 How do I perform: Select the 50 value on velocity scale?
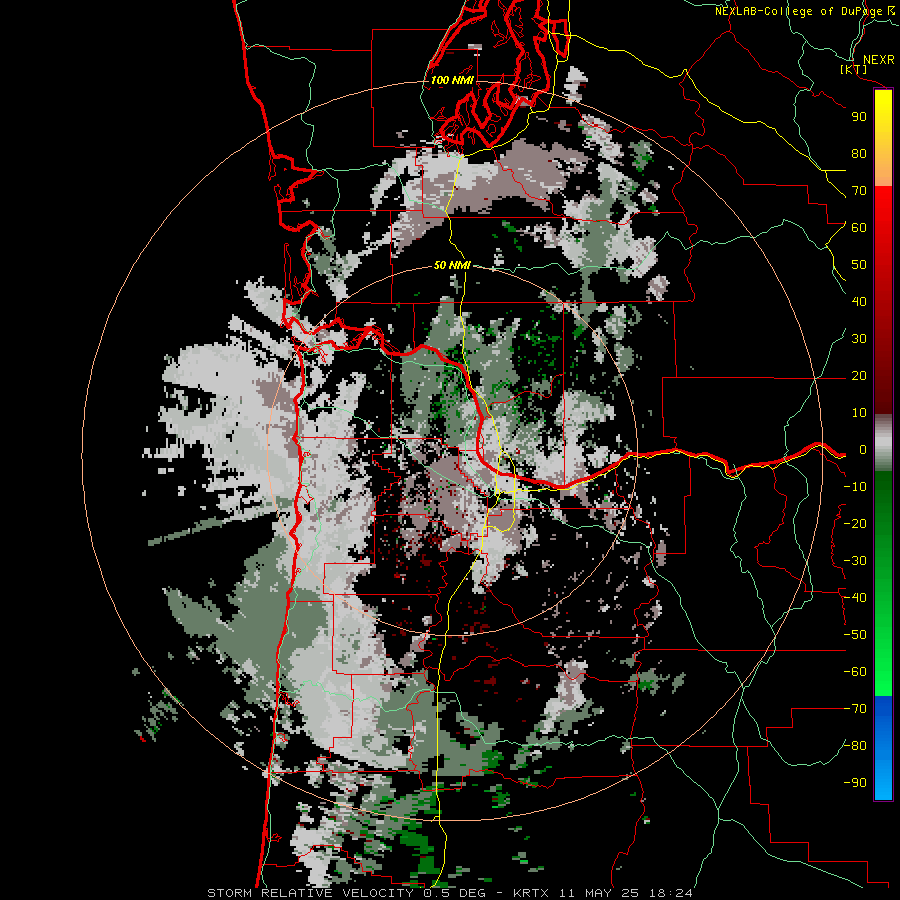[x=859, y=265]
